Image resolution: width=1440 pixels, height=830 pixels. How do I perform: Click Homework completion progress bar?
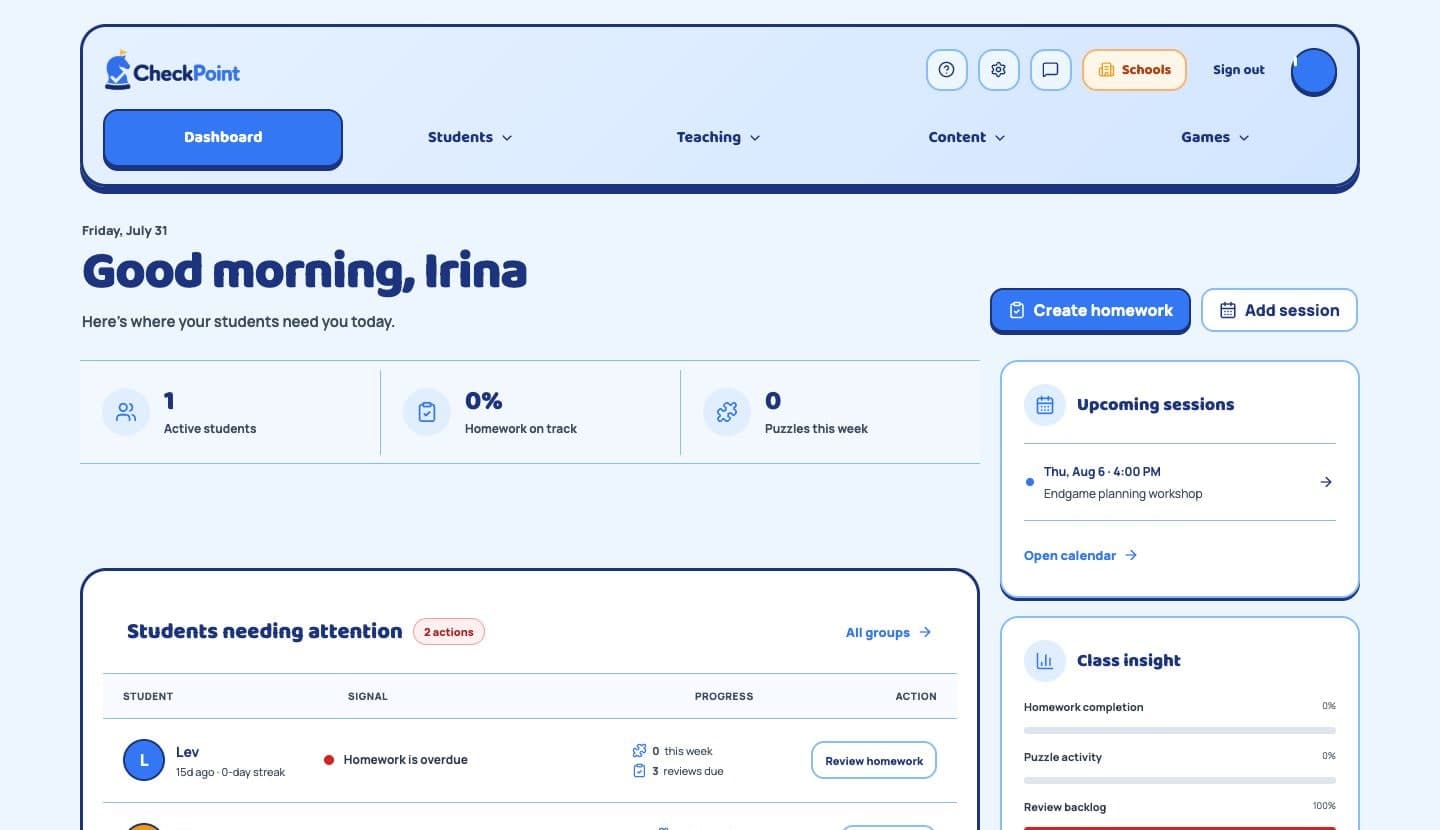coord(1180,730)
